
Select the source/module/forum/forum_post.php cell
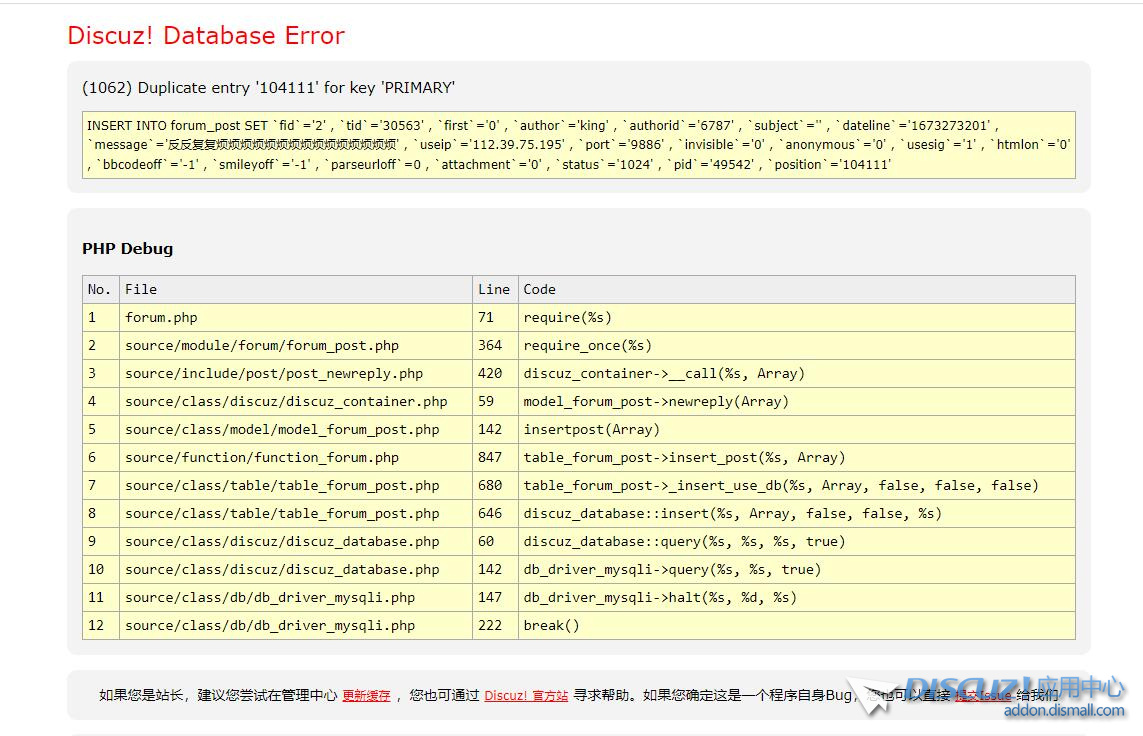(x=262, y=345)
